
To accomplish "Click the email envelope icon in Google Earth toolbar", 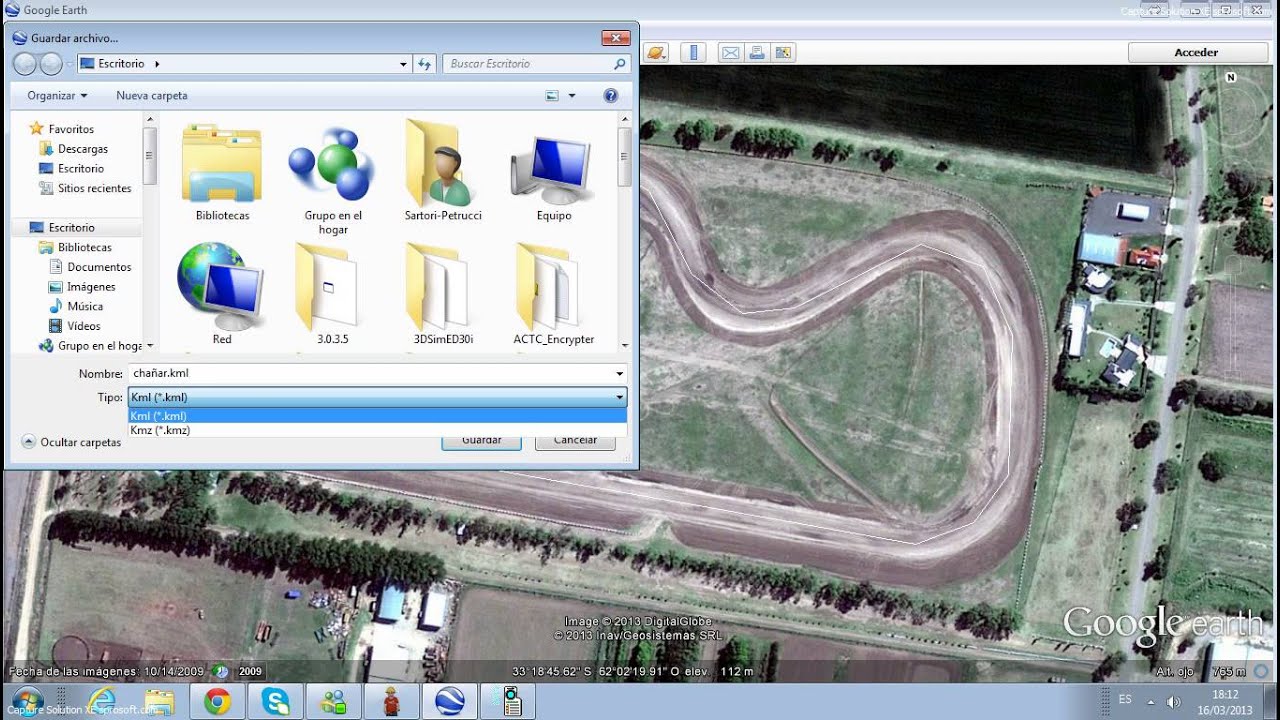I will click(731, 52).
